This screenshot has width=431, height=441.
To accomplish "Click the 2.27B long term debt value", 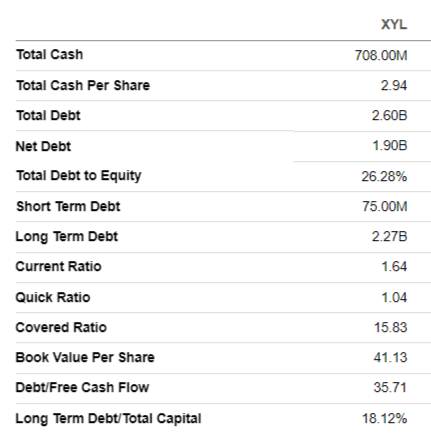I will pyautogui.click(x=389, y=236).
